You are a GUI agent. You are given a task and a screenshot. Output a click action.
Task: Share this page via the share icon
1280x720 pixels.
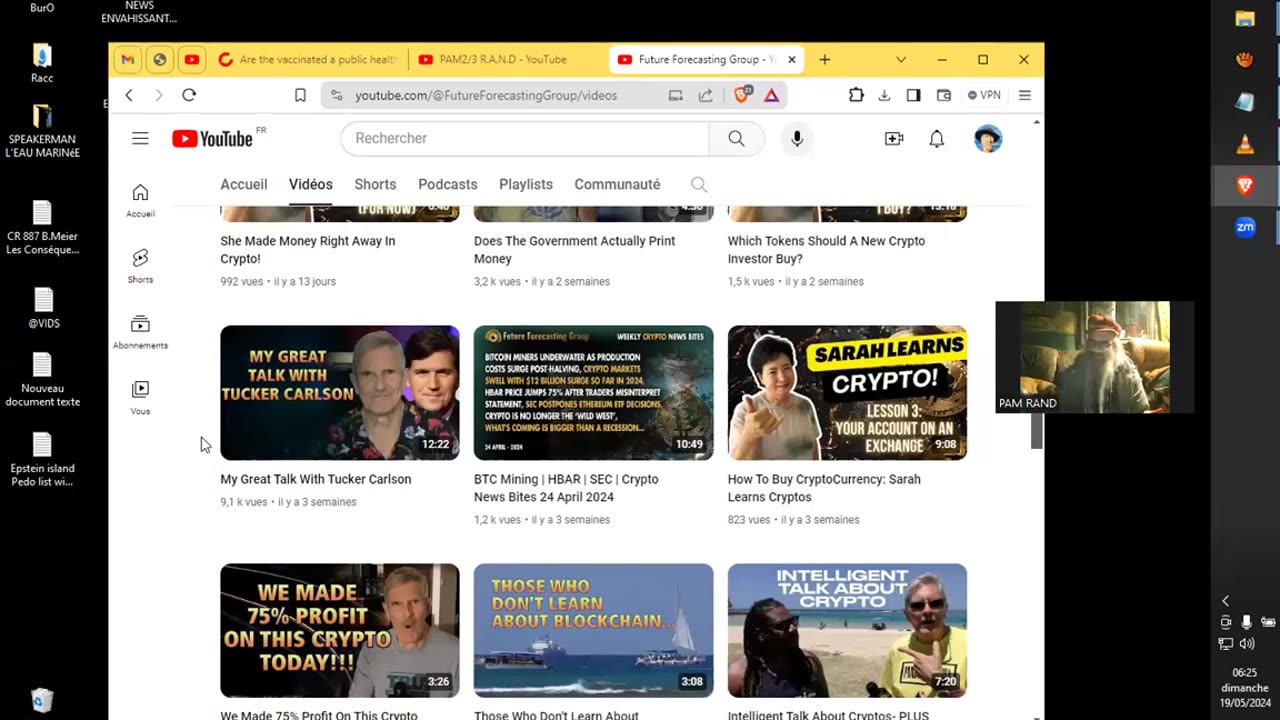click(x=706, y=95)
